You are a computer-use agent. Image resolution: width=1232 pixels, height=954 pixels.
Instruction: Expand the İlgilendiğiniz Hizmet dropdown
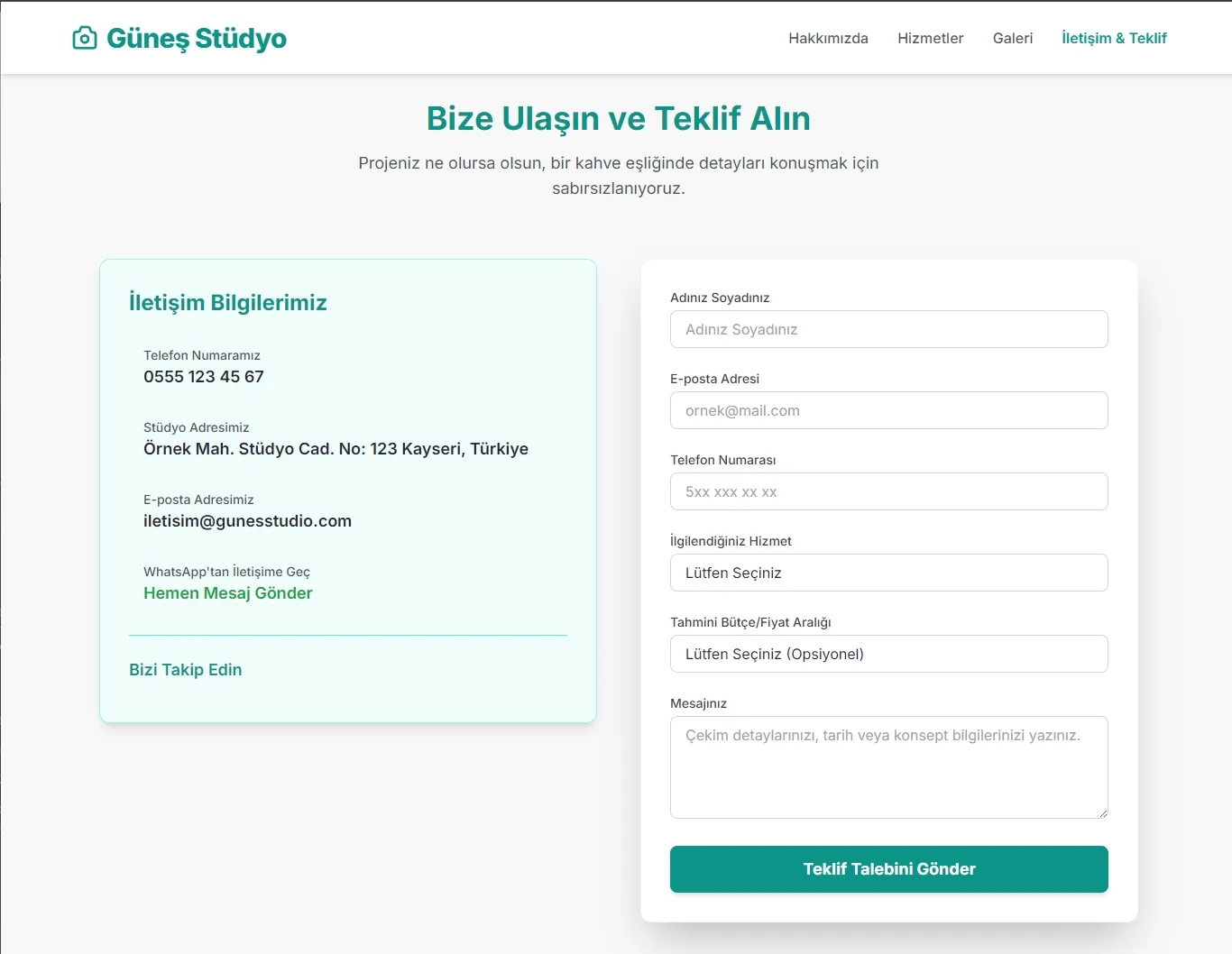(888, 573)
